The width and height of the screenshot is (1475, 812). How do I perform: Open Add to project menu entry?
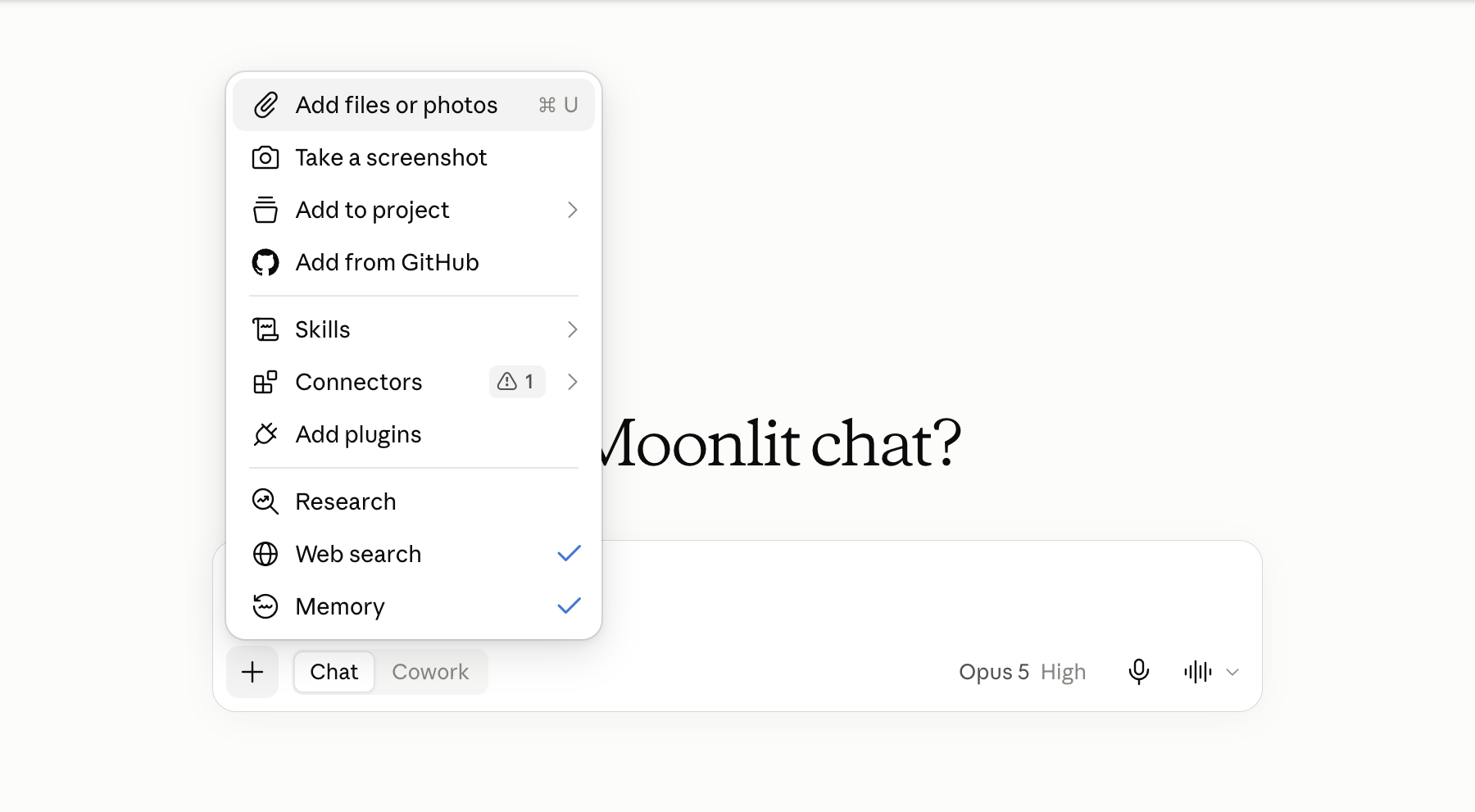click(x=414, y=210)
